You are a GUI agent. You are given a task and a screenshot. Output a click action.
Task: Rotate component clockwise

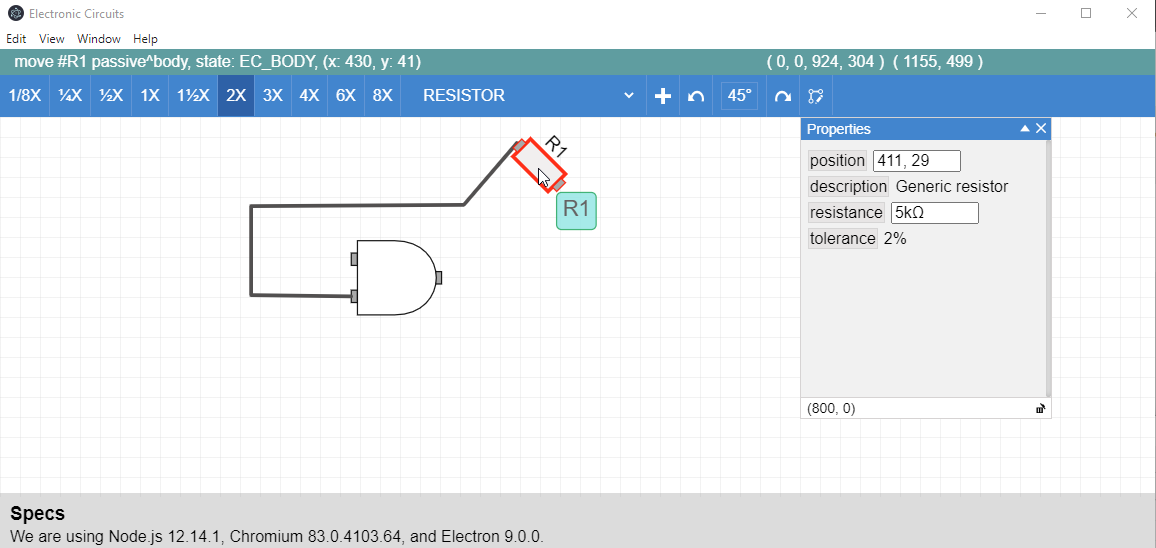click(x=782, y=96)
